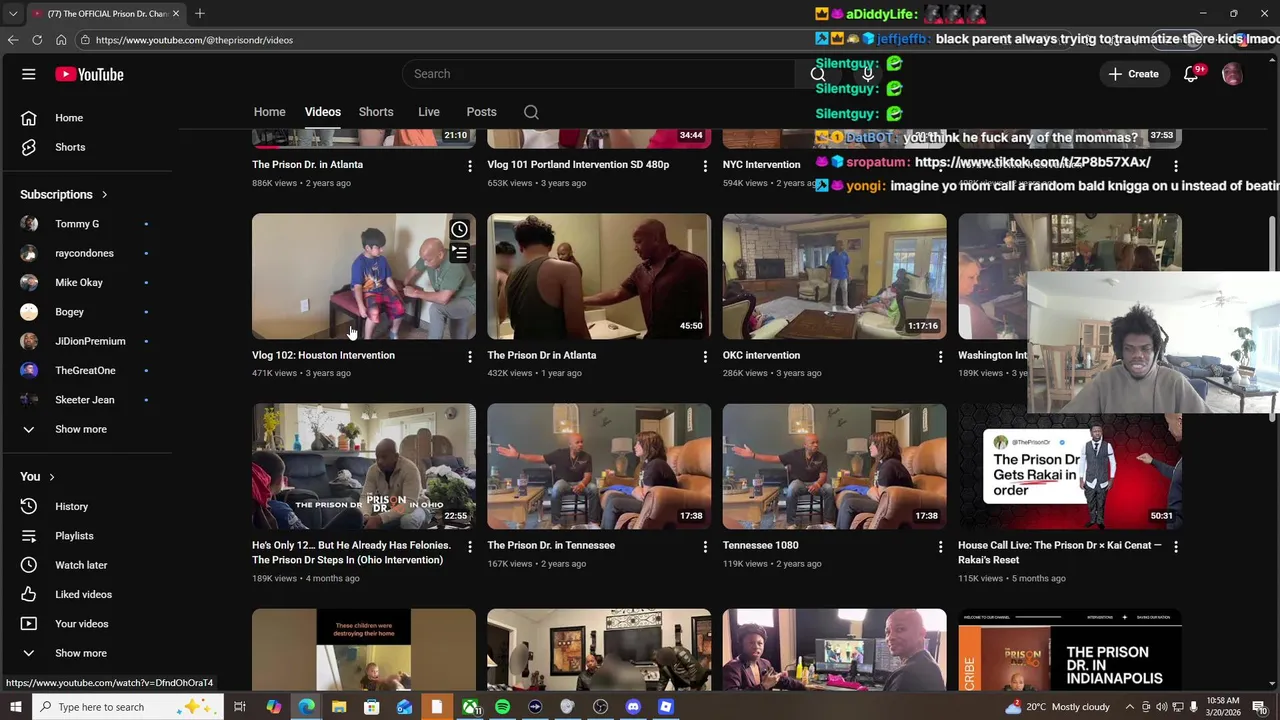Screen dimensions: 1280x720
Task: Click the browser address bar URL
Action: 194,40
